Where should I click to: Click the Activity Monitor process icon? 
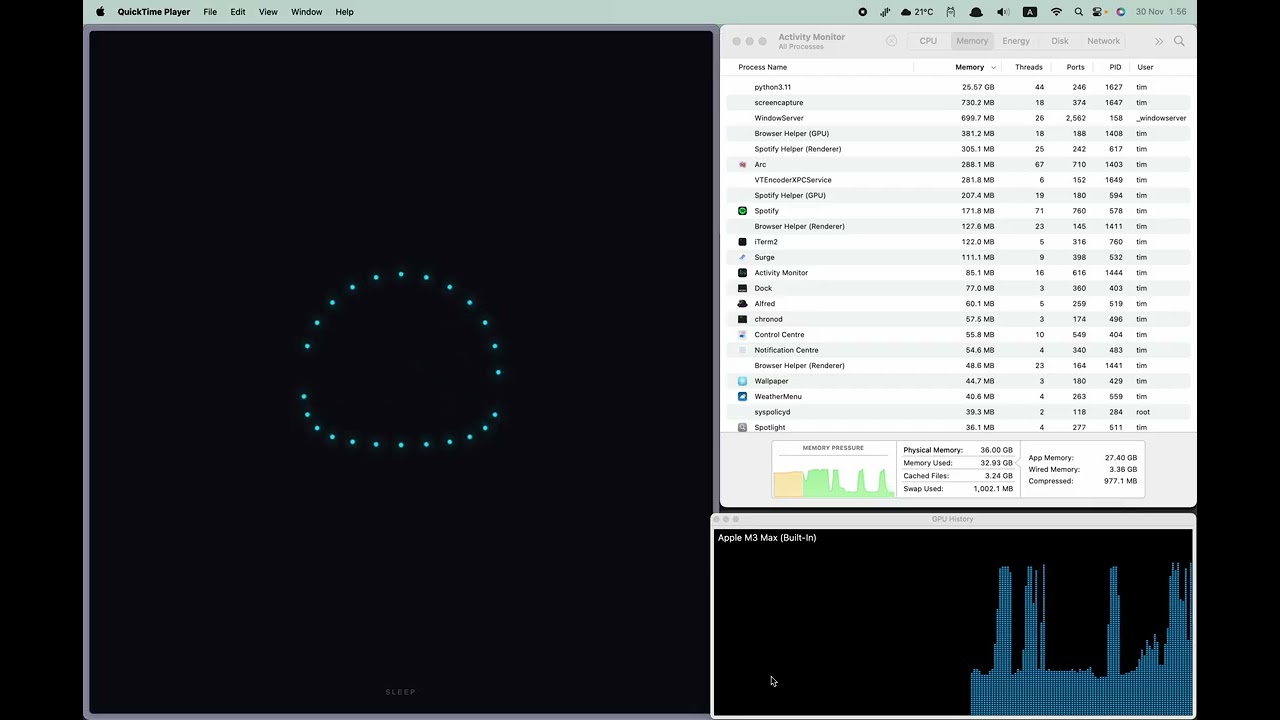click(x=742, y=273)
